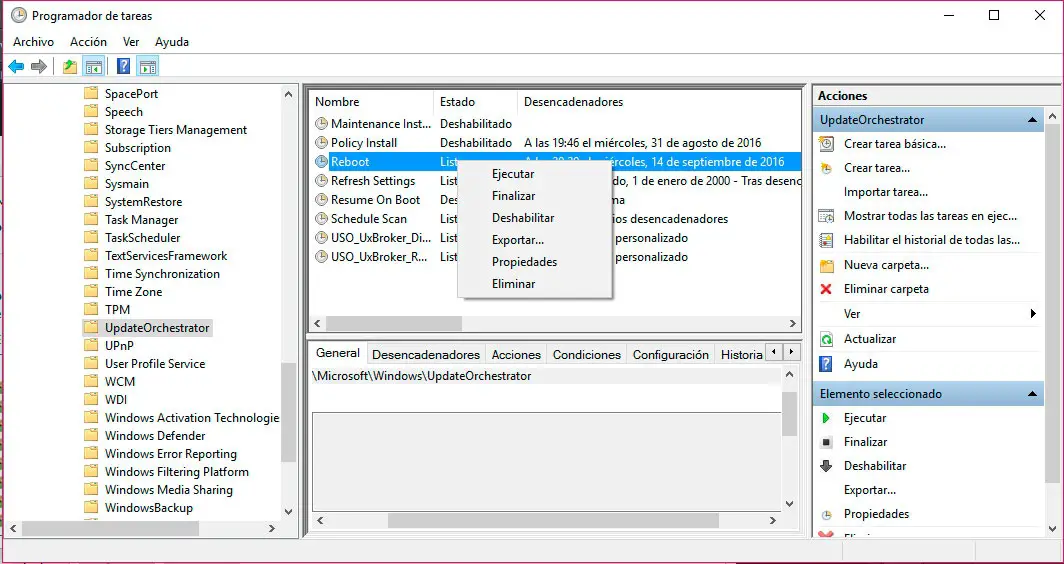Choose Propiedades from the context menu

click(x=535, y=262)
